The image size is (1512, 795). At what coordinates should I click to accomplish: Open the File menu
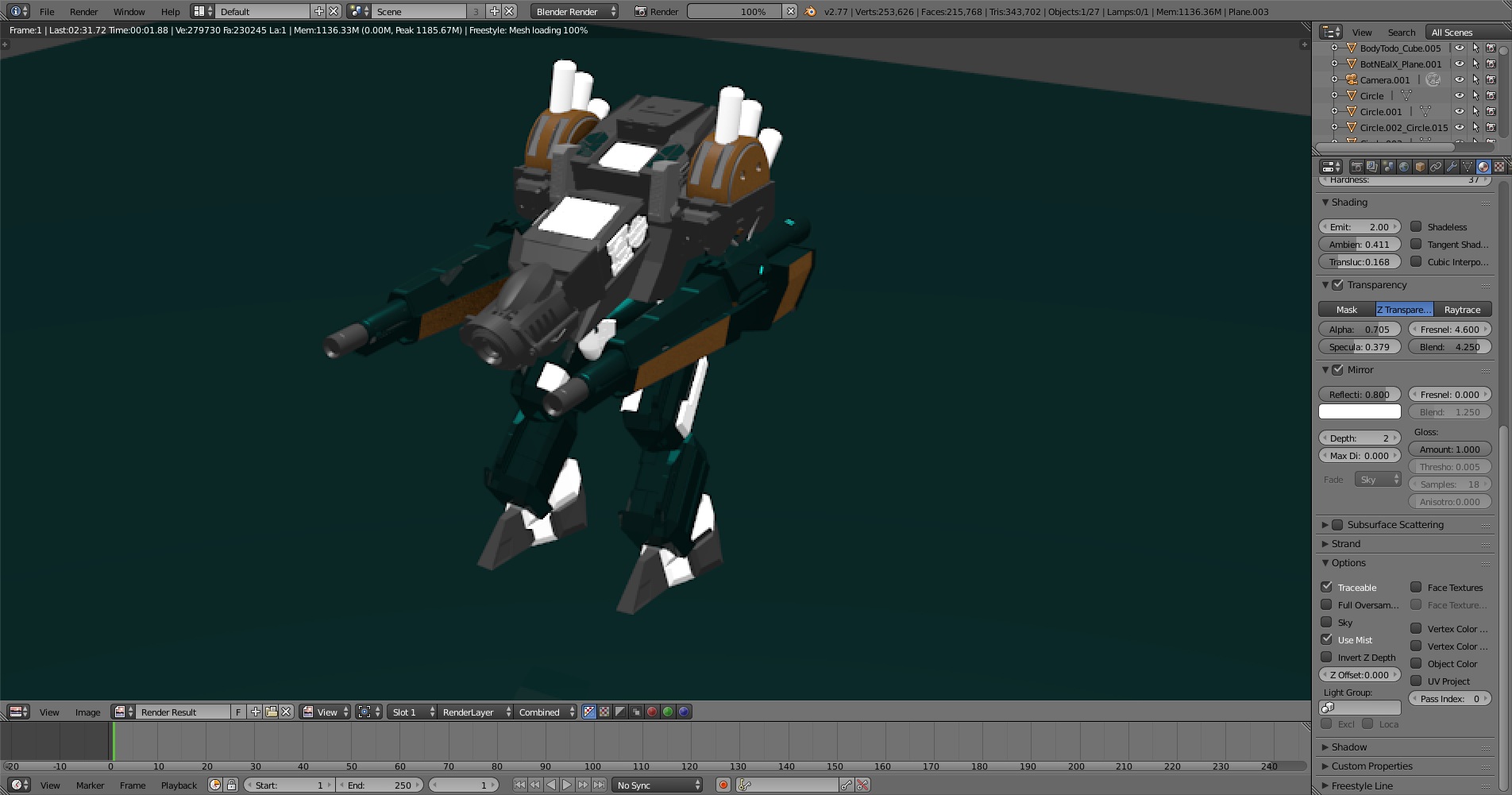47,11
